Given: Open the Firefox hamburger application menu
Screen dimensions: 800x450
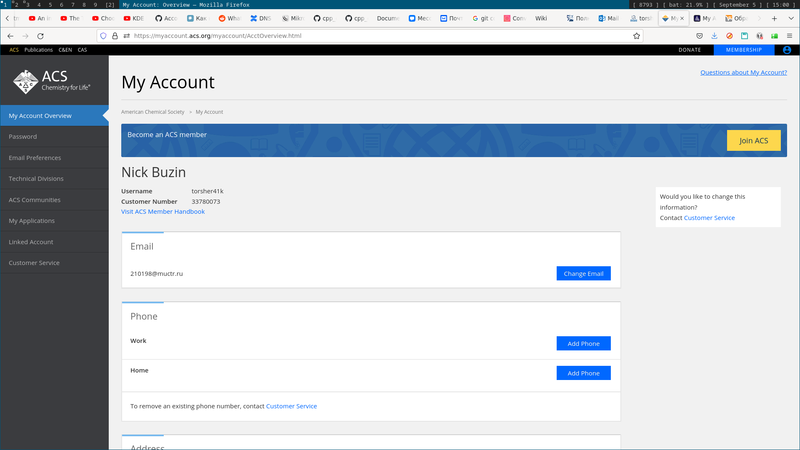Looking at the screenshot, I should pos(787,35).
